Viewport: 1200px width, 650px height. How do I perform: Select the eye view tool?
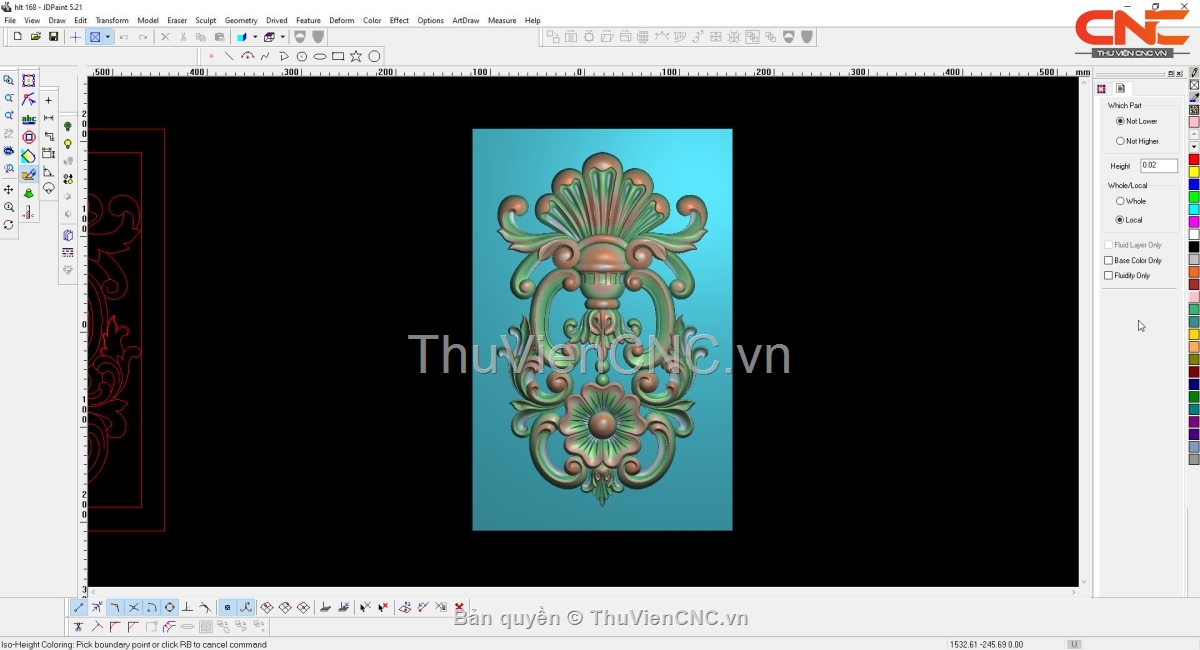pos(9,152)
